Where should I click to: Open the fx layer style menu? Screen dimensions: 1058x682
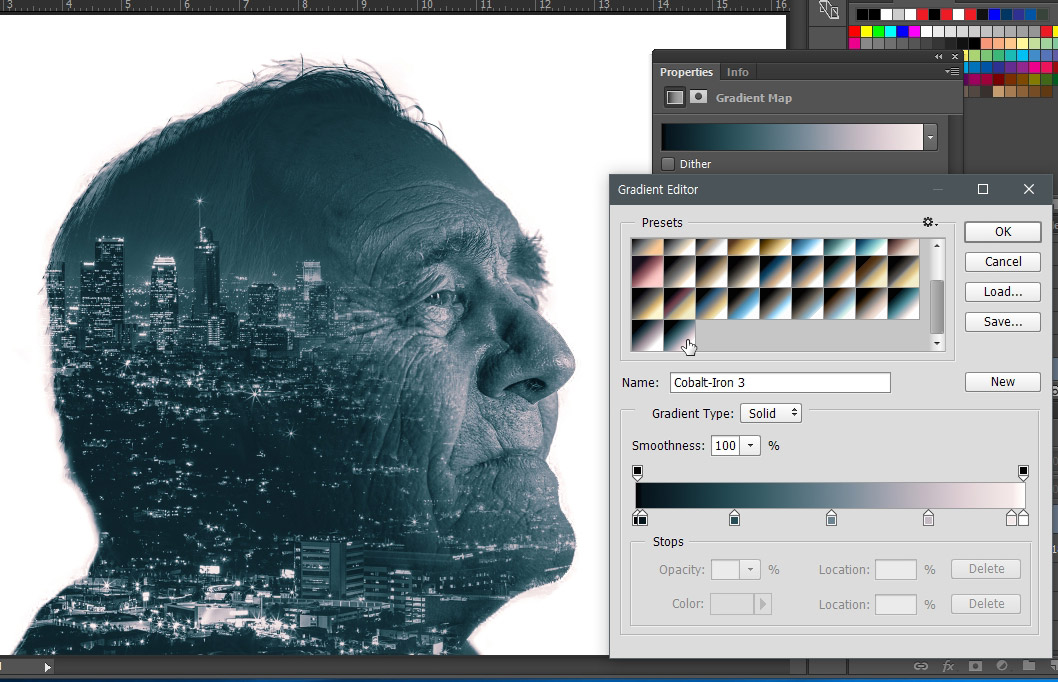(x=948, y=666)
